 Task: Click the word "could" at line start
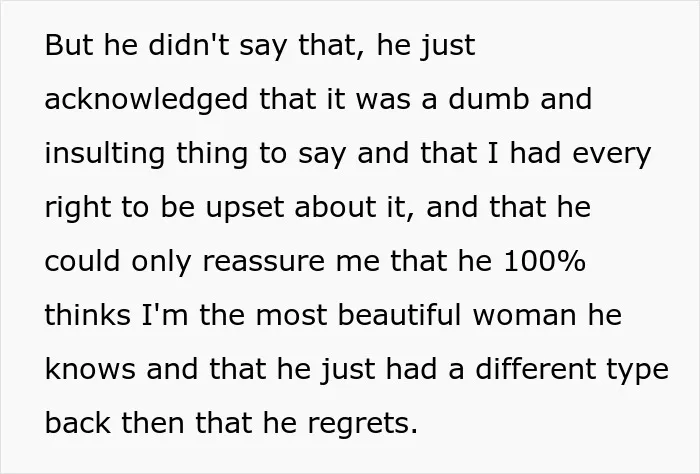tap(82, 261)
